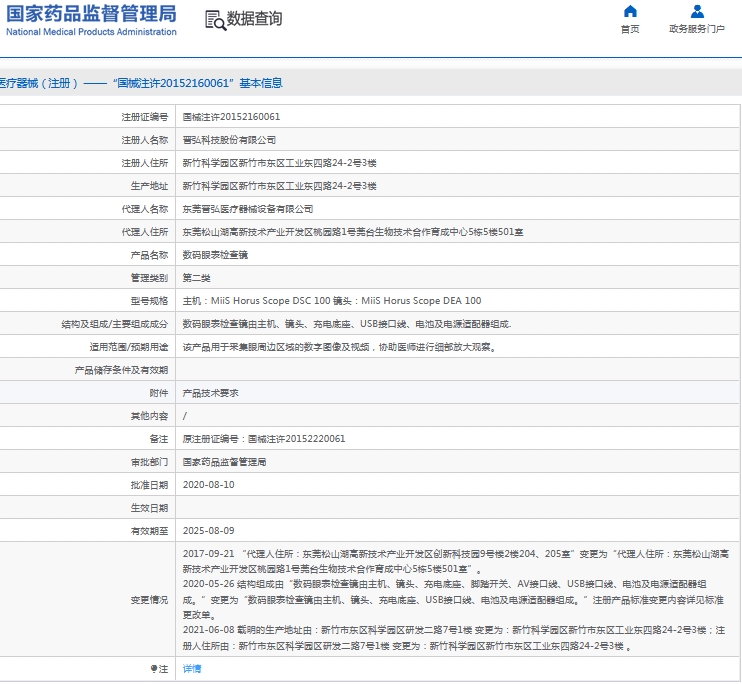The height and width of the screenshot is (684, 742).
Task: Click the 结构及组成 composition description
Action: (347, 324)
